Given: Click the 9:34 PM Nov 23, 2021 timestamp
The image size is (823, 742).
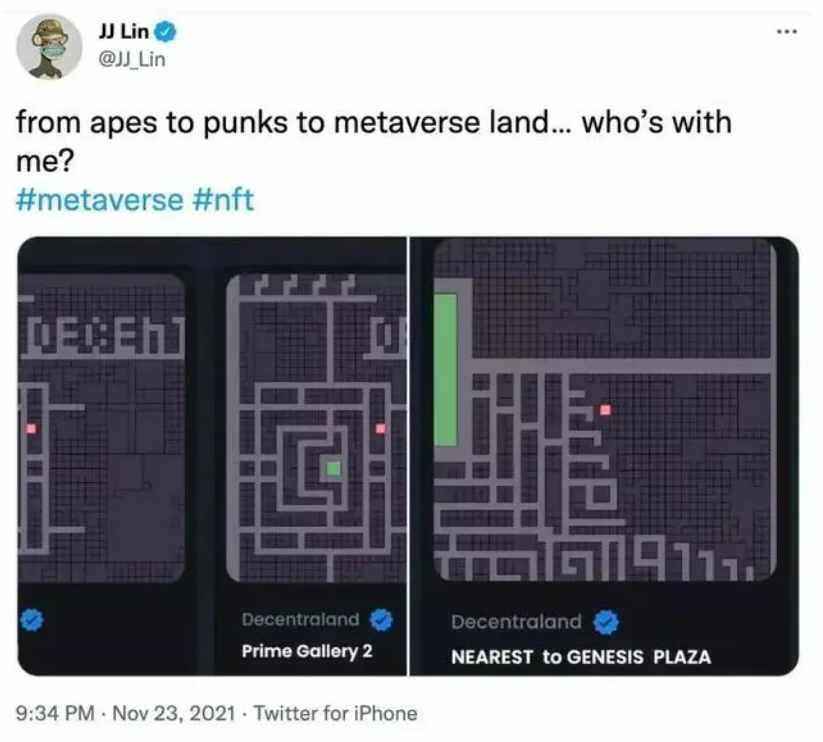Looking at the screenshot, I should click(125, 713).
